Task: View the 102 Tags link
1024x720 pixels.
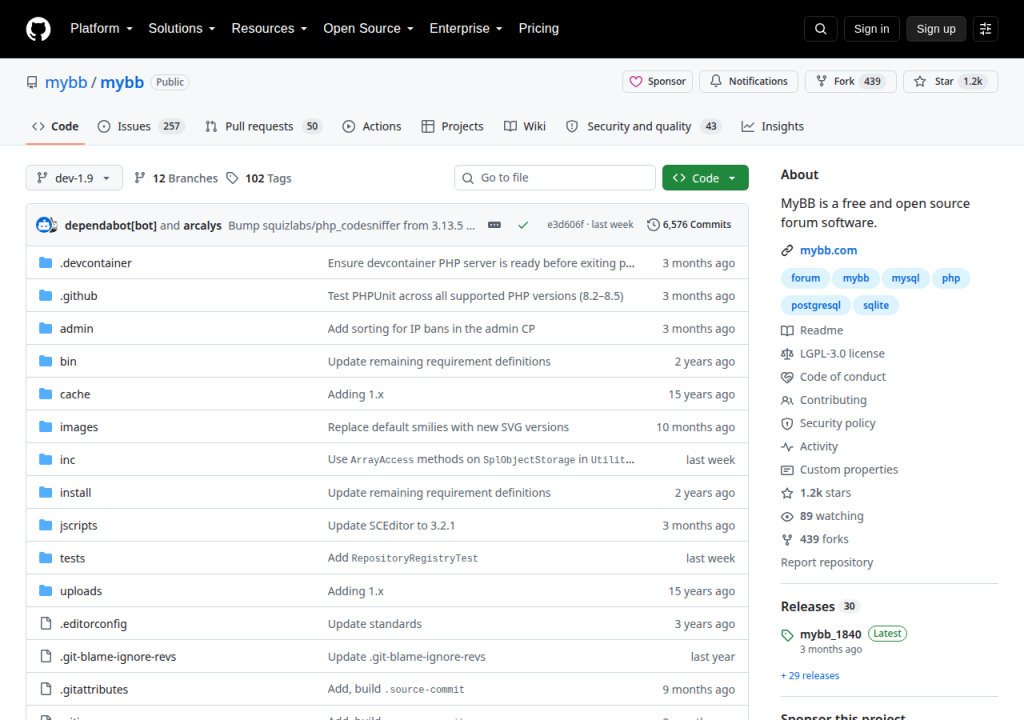Action: [x=259, y=178]
